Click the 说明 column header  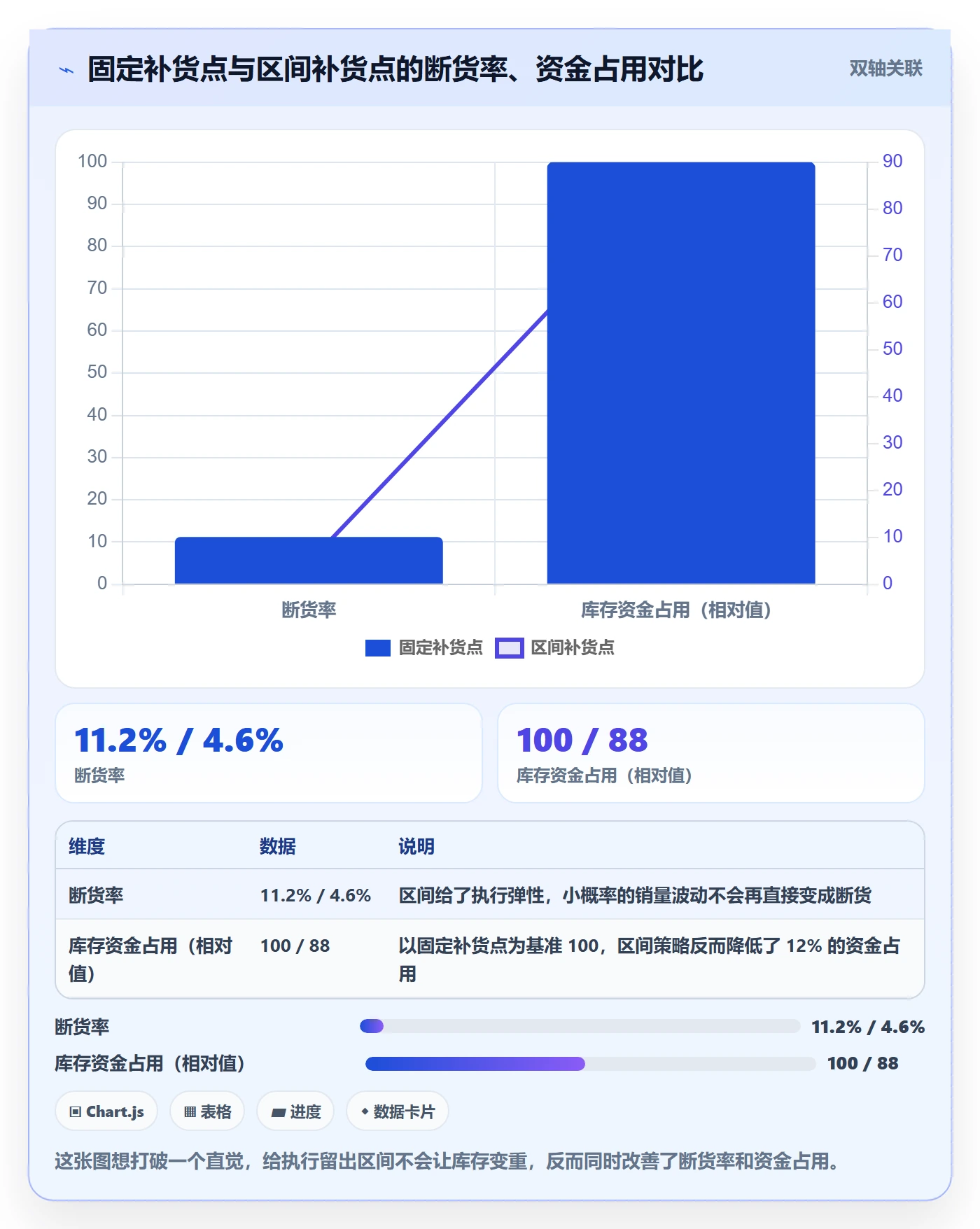coord(416,847)
